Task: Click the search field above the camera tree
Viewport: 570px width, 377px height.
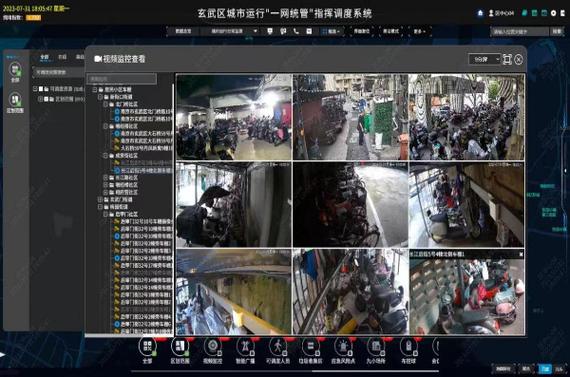Action: (x=122, y=79)
